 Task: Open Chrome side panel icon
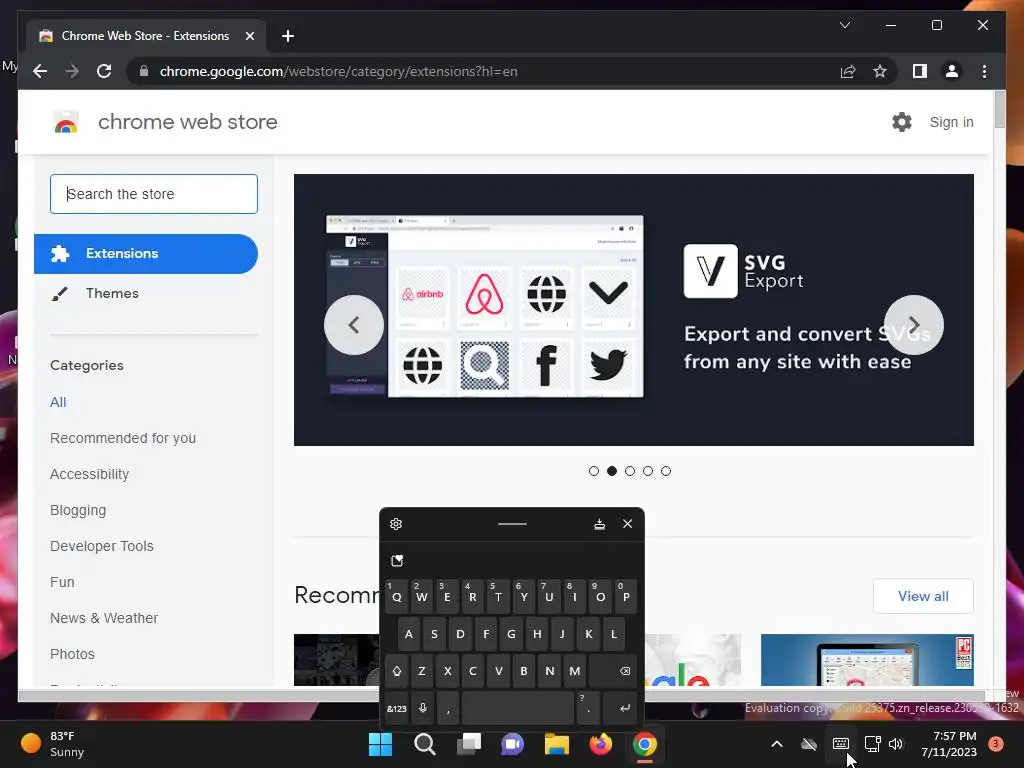point(920,71)
